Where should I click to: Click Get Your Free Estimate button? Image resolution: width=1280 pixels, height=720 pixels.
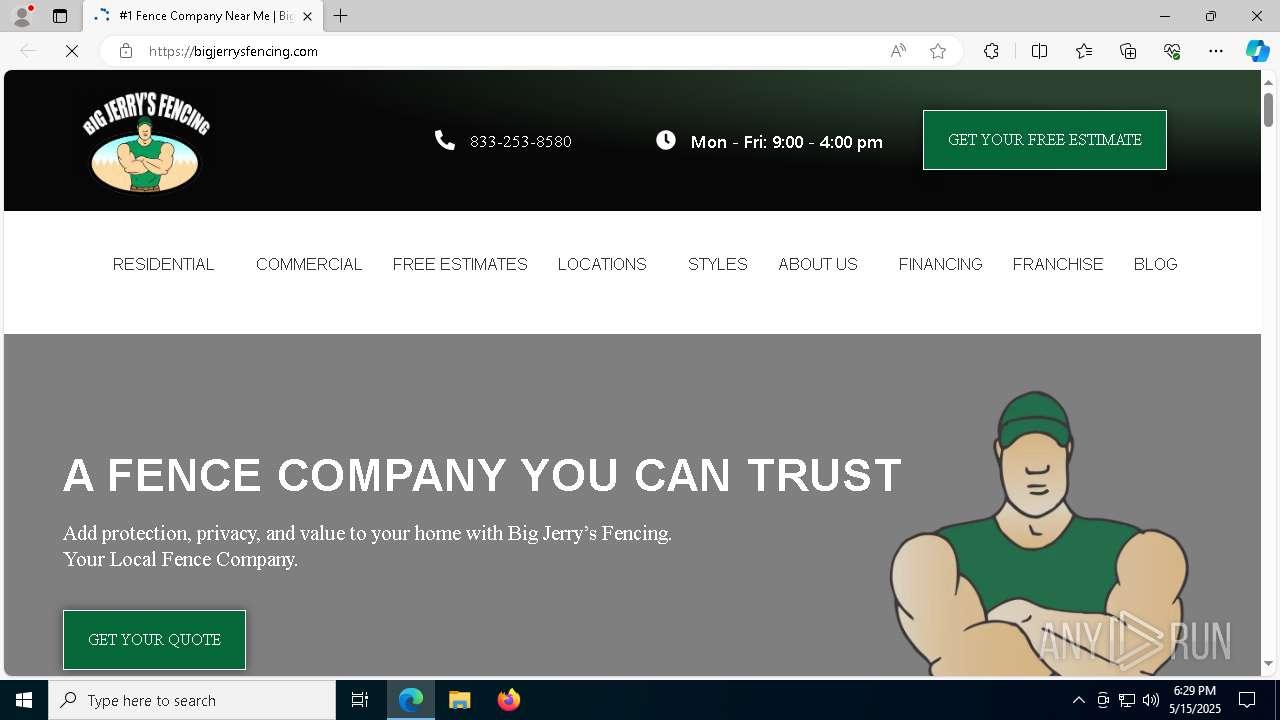pyautogui.click(x=1044, y=140)
